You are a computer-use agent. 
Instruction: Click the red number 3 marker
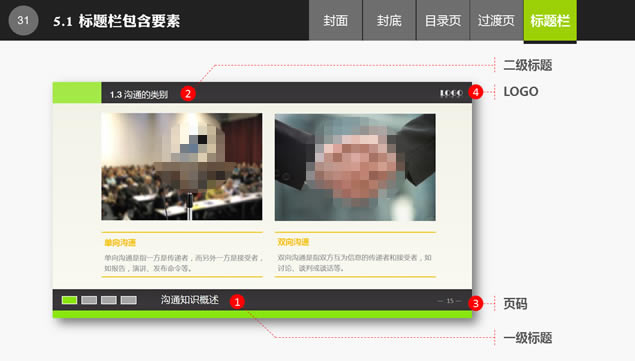[x=475, y=303]
